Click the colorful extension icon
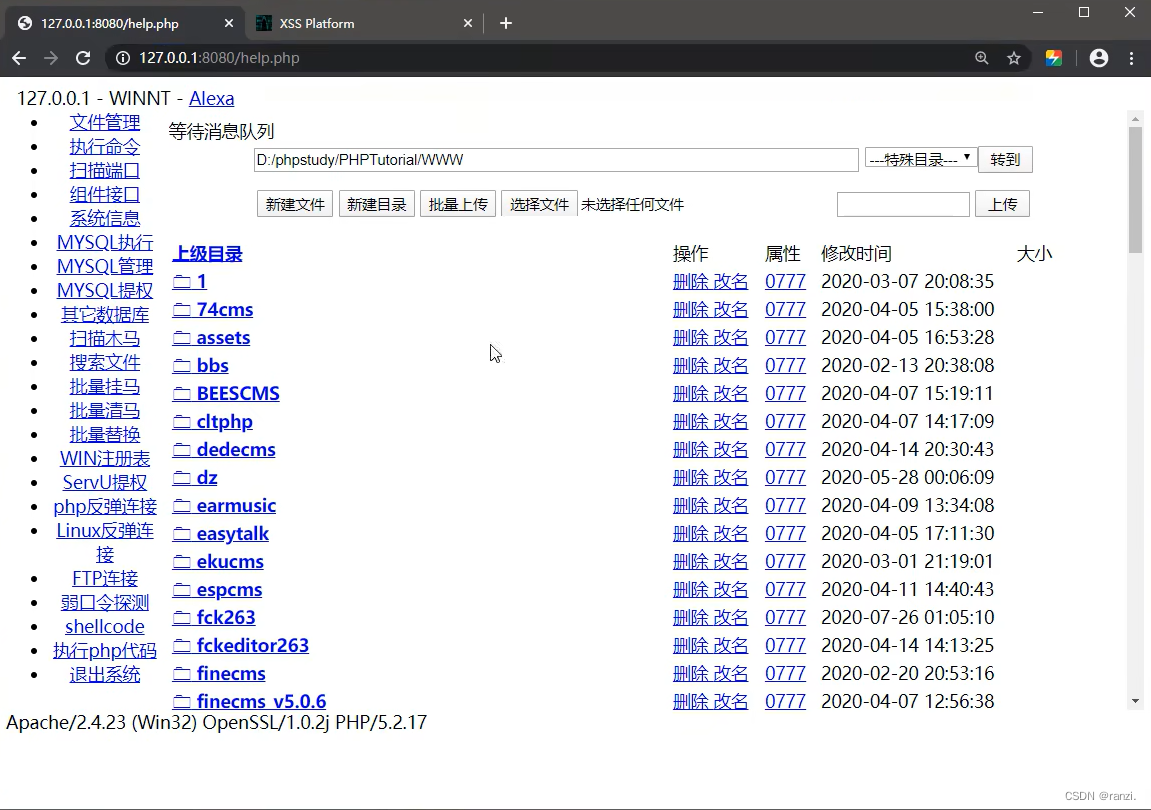1151x810 pixels. (x=1053, y=58)
